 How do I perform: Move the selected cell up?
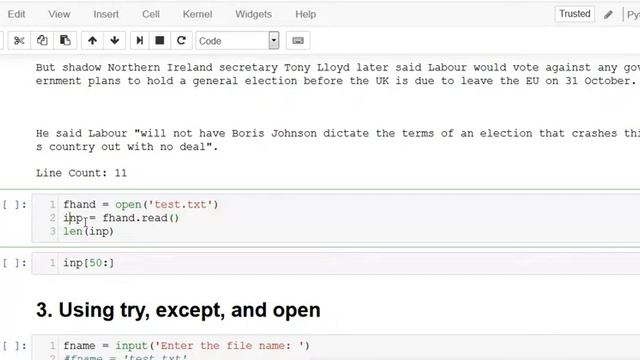(x=92, y=40)
